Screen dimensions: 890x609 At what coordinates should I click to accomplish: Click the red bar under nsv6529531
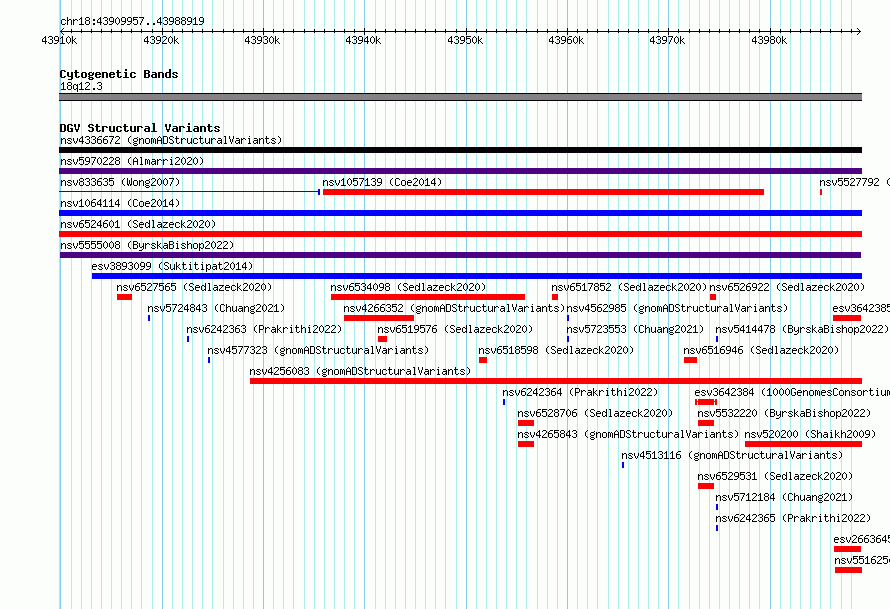click(706, 486)
